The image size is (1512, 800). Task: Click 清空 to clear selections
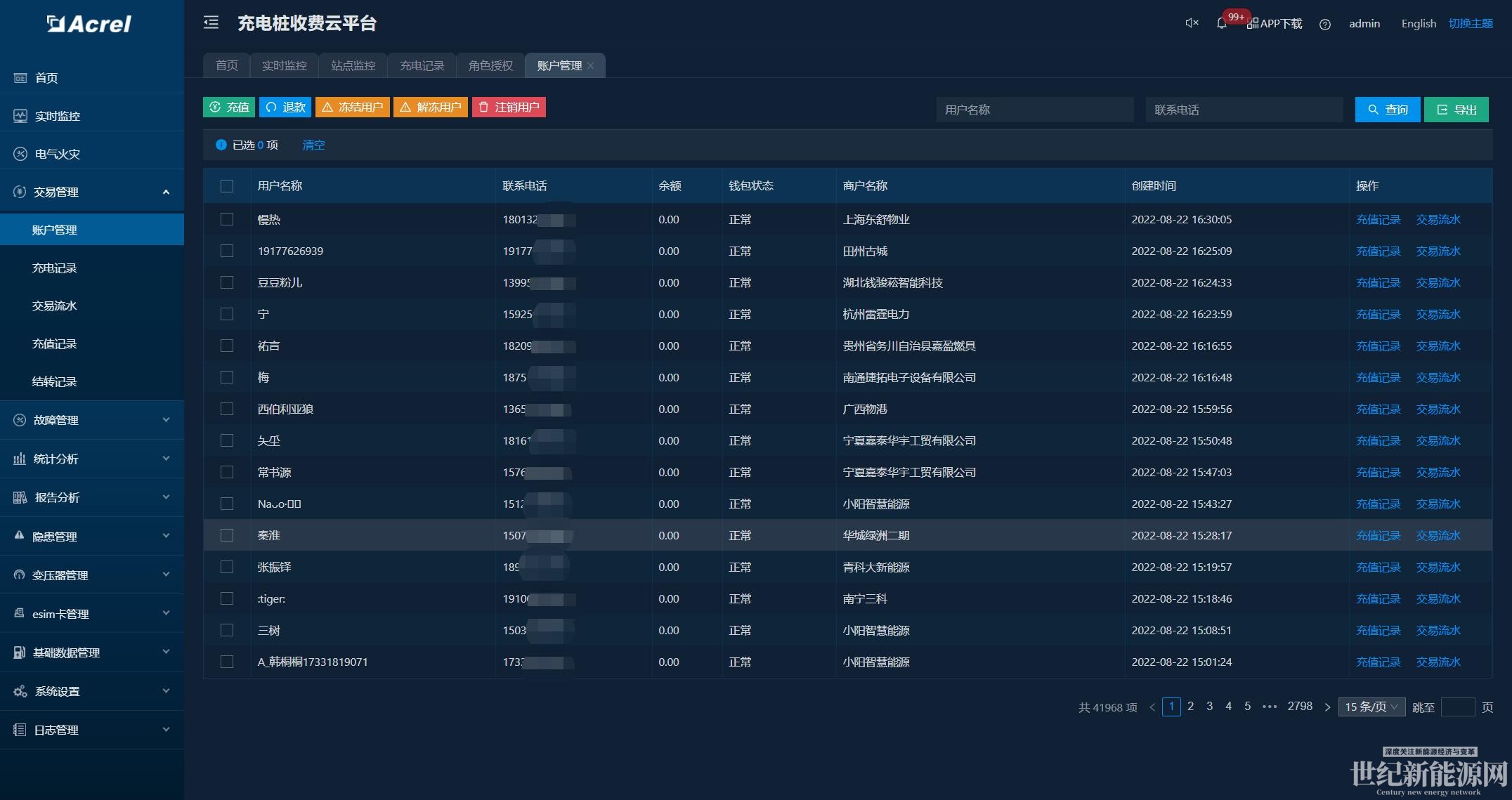(313, 145)
